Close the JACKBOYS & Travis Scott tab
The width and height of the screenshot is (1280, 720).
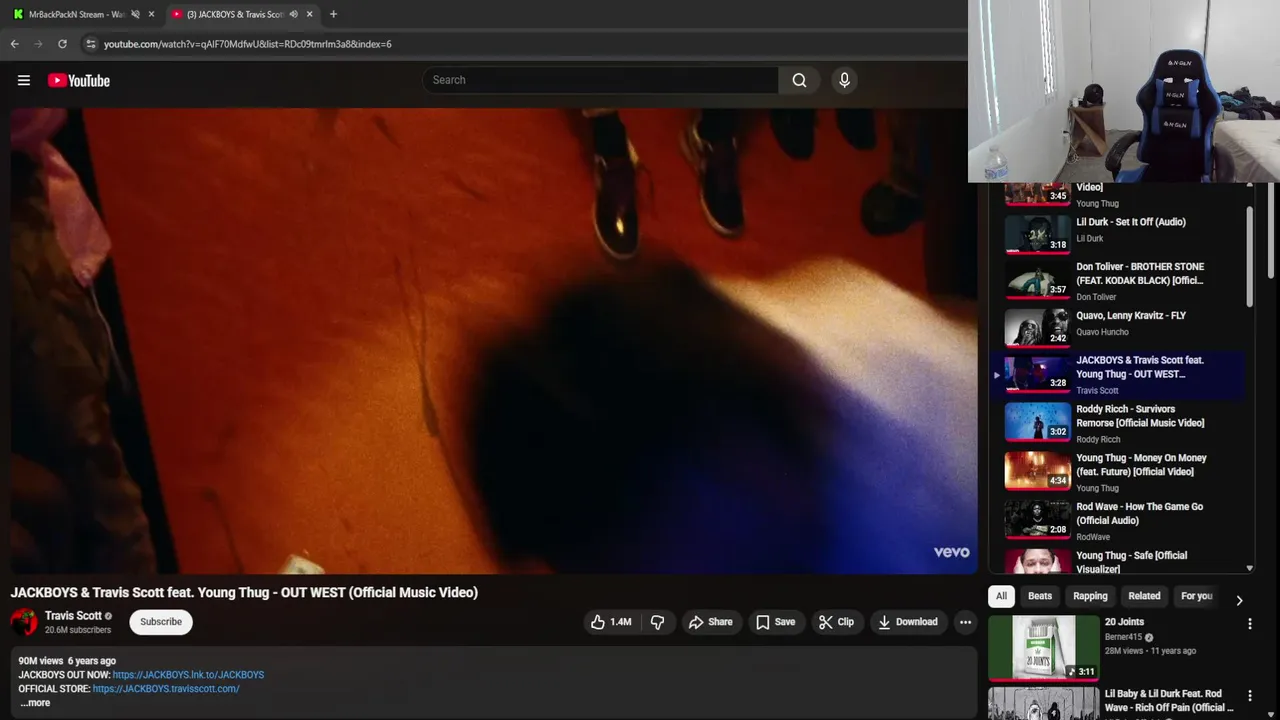coord(309,14)
